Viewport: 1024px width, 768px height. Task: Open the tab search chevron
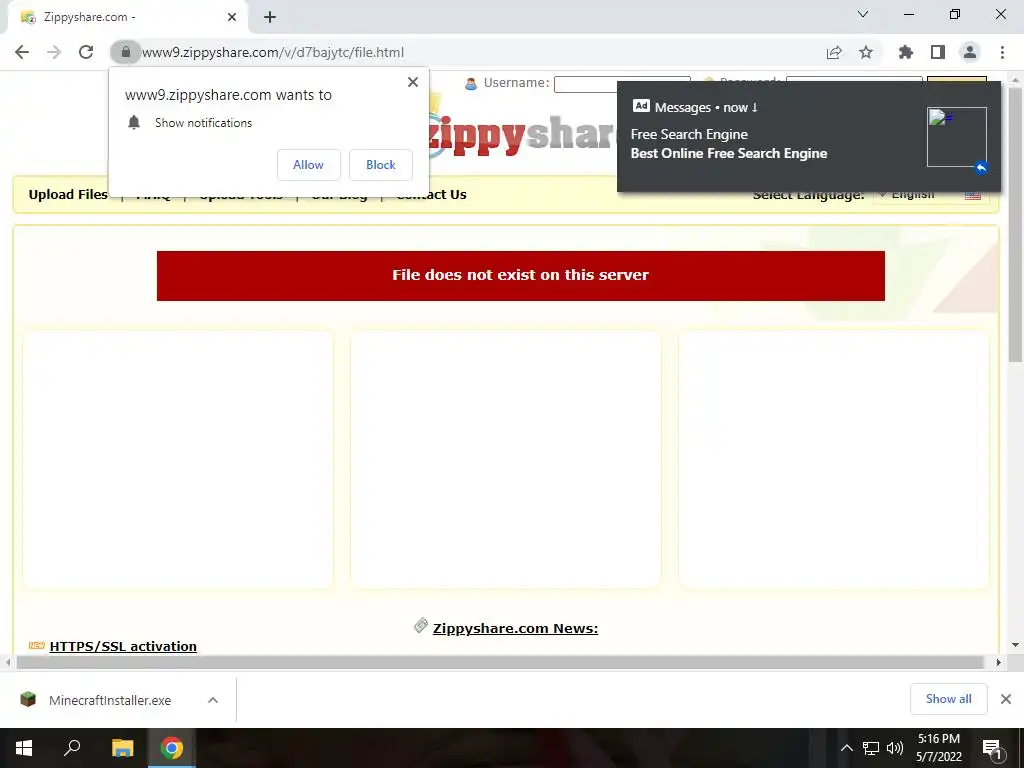[x=863, y=14]
